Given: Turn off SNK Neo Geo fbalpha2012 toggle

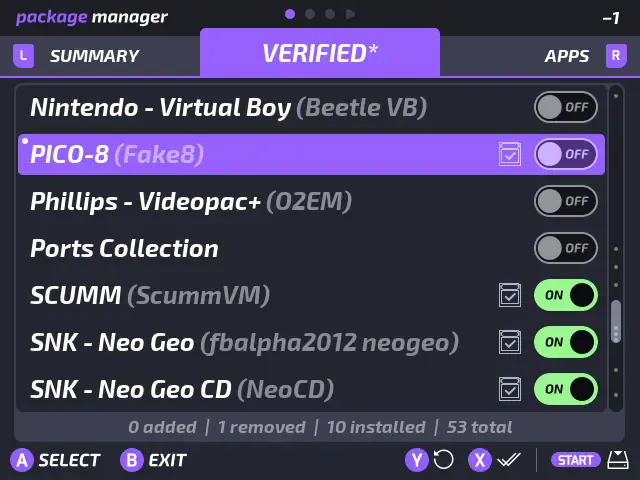Looking at the screenshot, I should (565, 342).
